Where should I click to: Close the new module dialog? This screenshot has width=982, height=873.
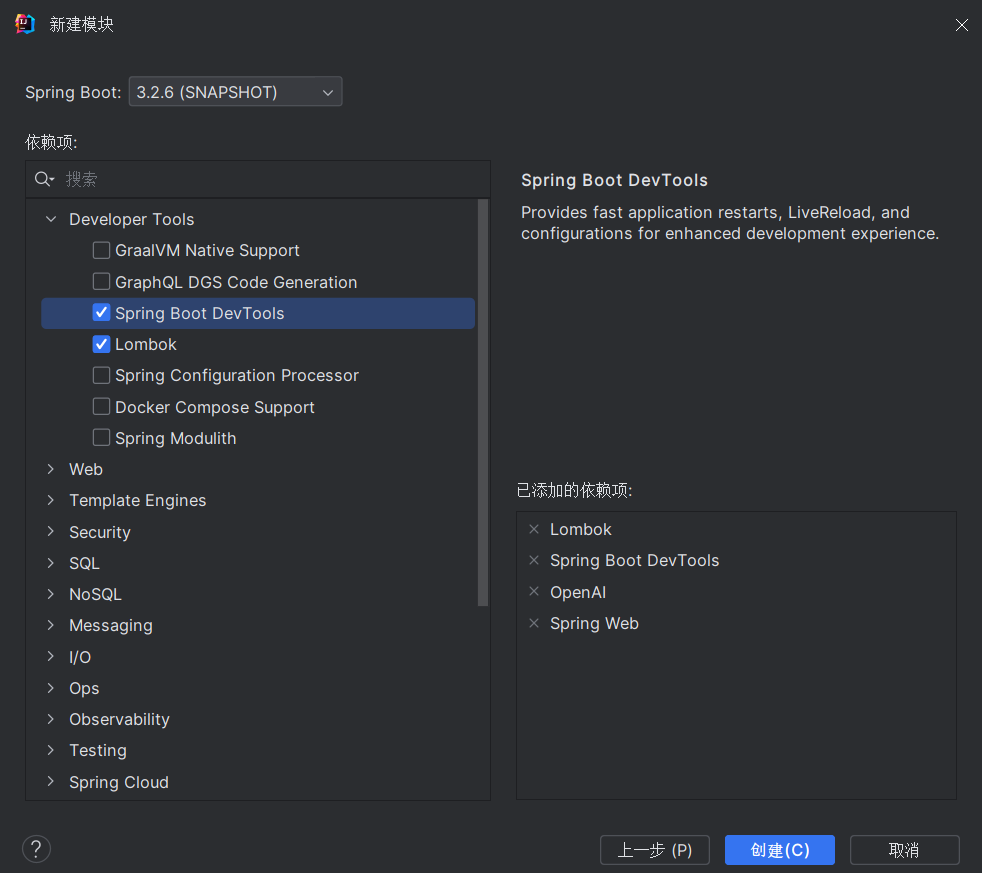click(961, 24)
